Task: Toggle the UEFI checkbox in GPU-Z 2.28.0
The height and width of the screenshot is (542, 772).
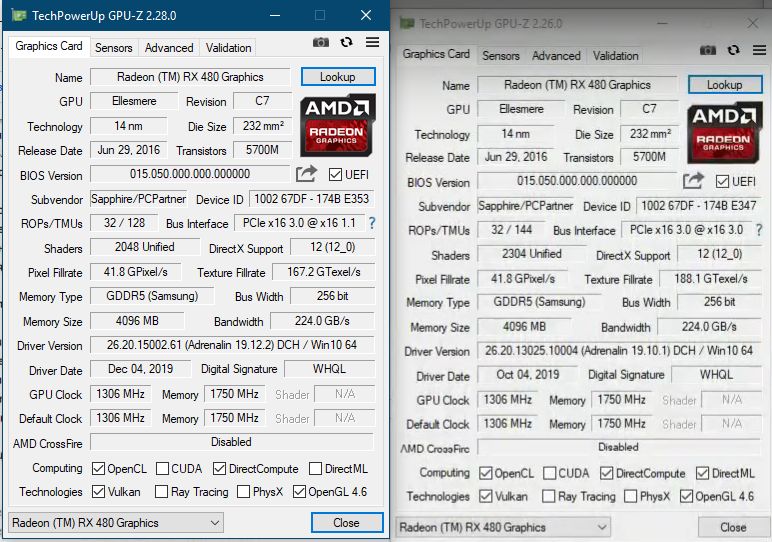Action: [335, 174]
